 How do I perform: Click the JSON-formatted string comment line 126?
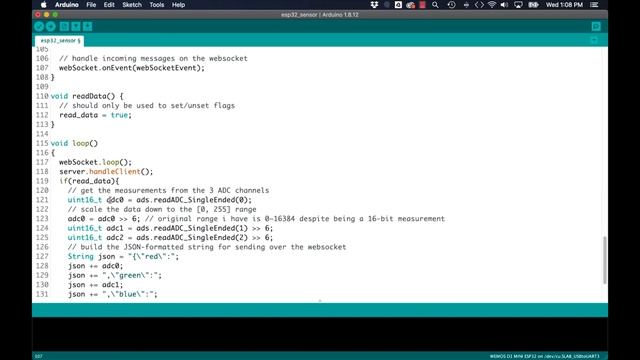point(207,247)
